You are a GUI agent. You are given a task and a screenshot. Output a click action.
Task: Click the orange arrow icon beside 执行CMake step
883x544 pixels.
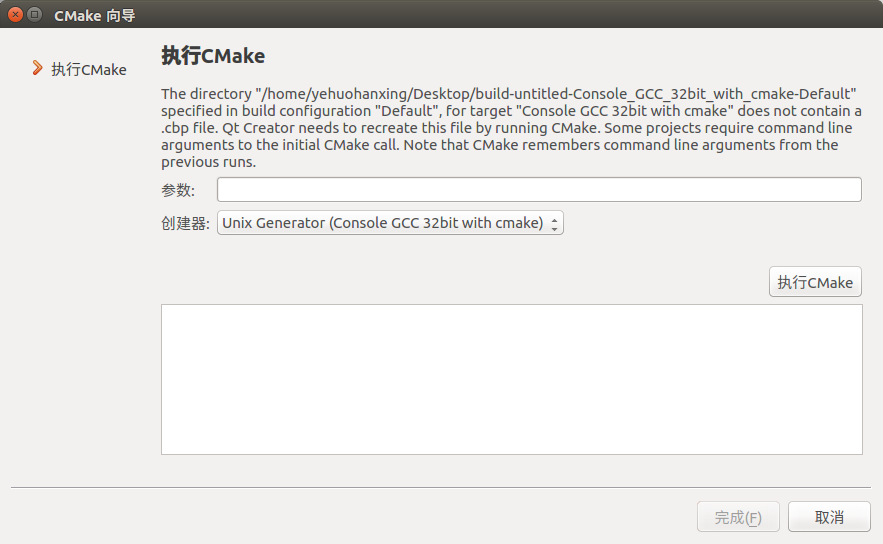click(37, 68)
